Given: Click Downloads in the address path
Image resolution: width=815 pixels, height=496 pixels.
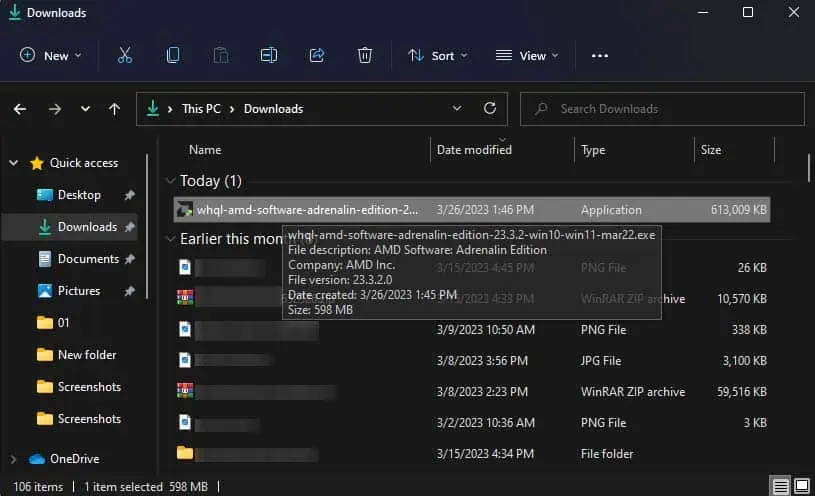Looking at the screenshot, I should pyautogui.click(x=273, y=109).
